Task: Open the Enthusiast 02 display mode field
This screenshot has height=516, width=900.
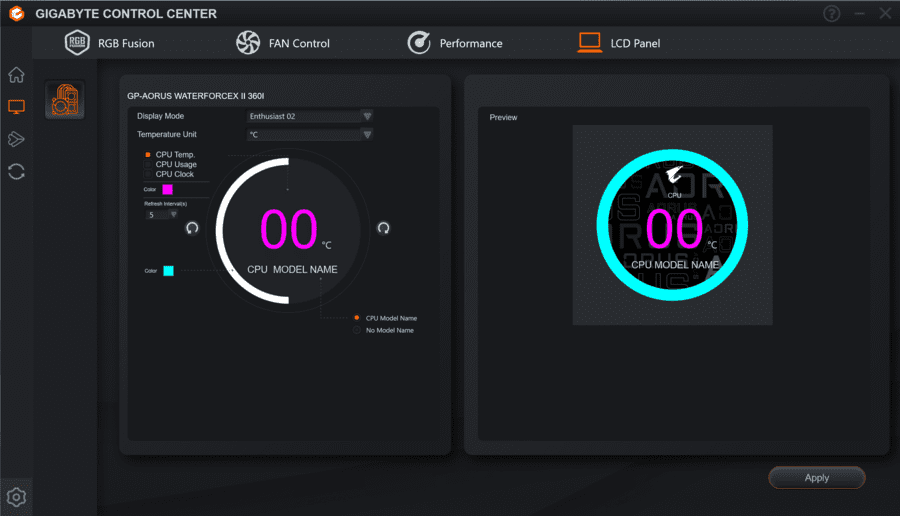Action: pos(309,116)
